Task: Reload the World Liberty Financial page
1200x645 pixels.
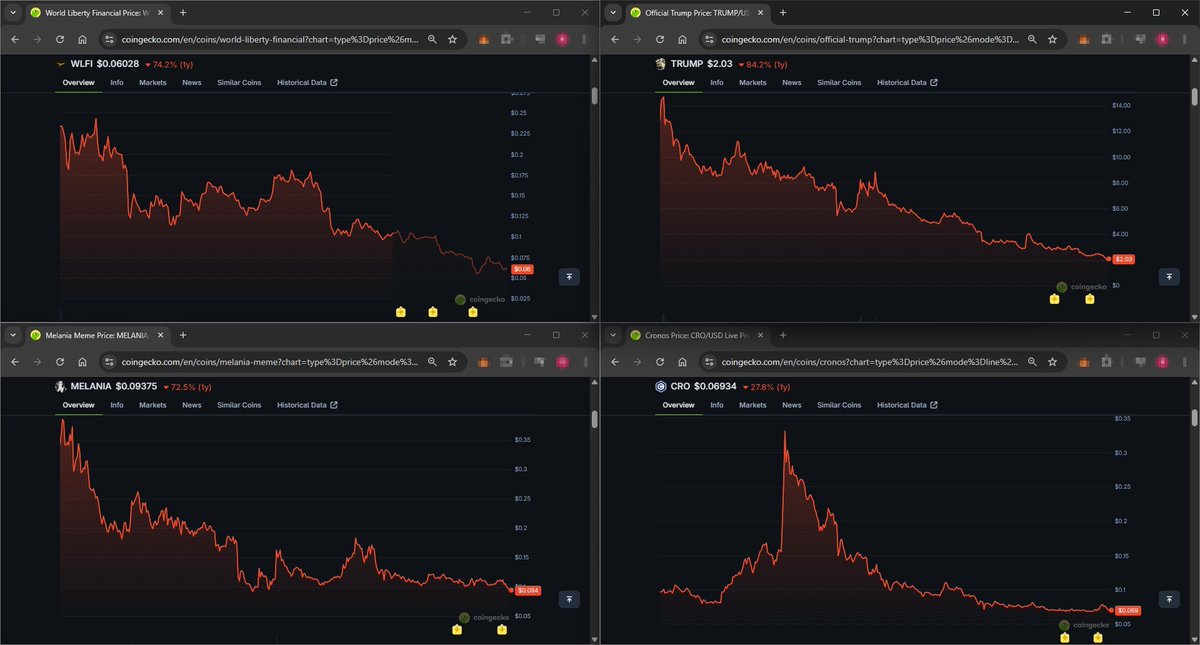Action: [60, 39]
